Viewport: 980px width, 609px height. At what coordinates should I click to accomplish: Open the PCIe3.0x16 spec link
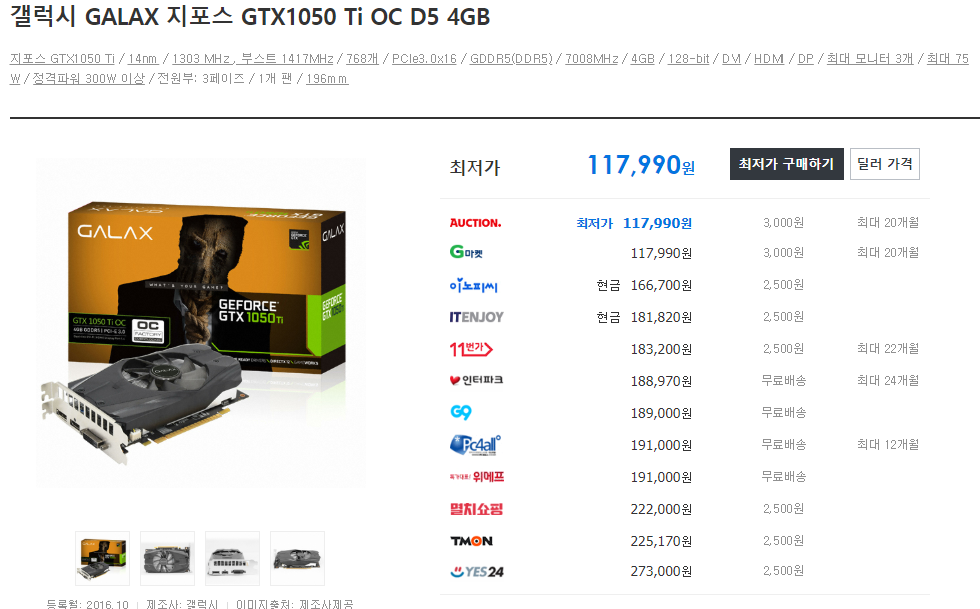coord(424,59)
